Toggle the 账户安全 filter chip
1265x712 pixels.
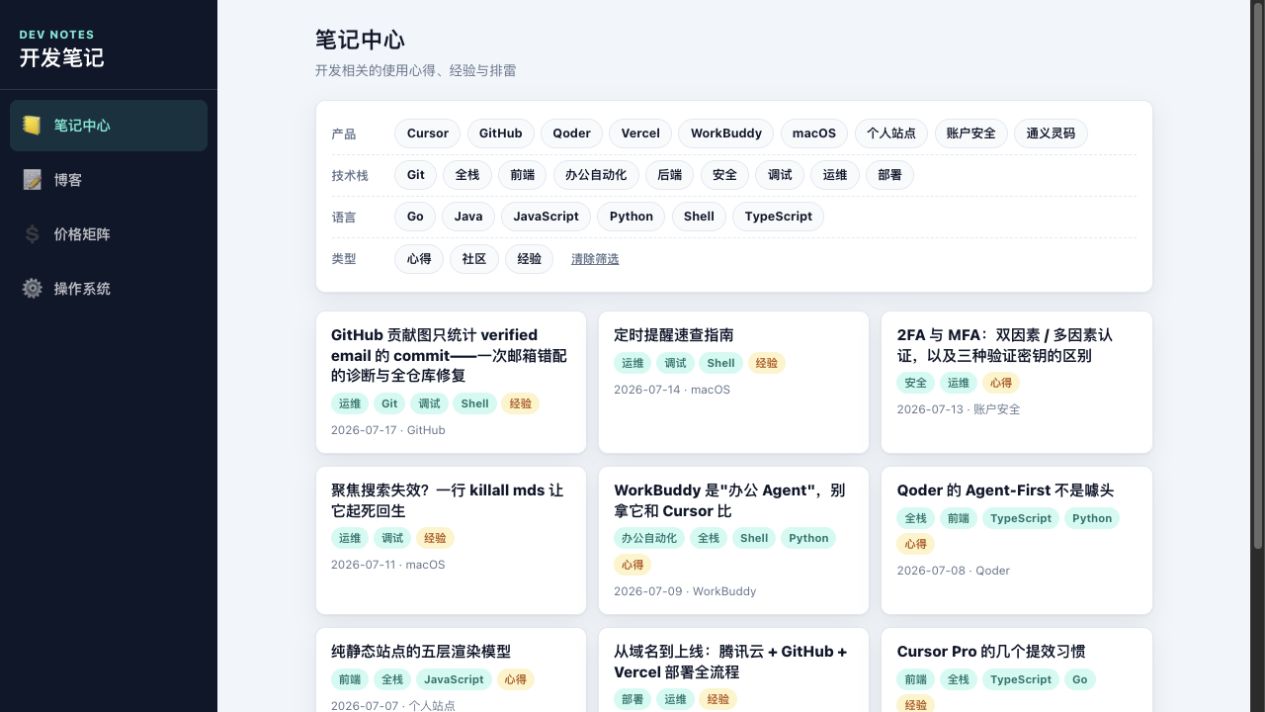pos(971,133)
